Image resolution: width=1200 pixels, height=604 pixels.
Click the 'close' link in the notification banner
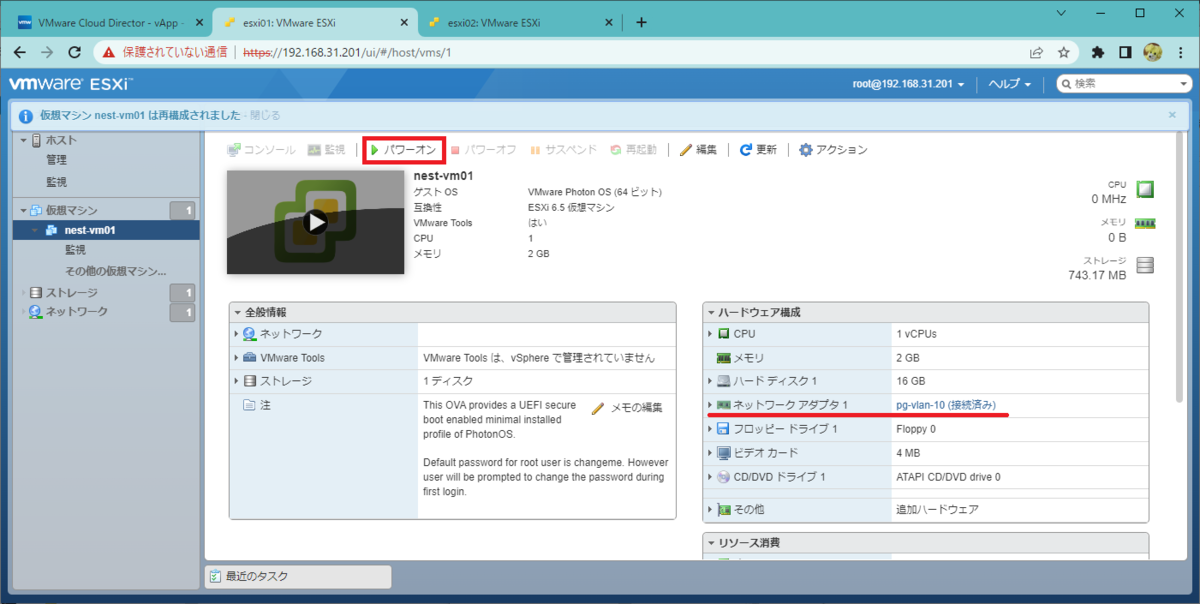(x=266, y=115)
